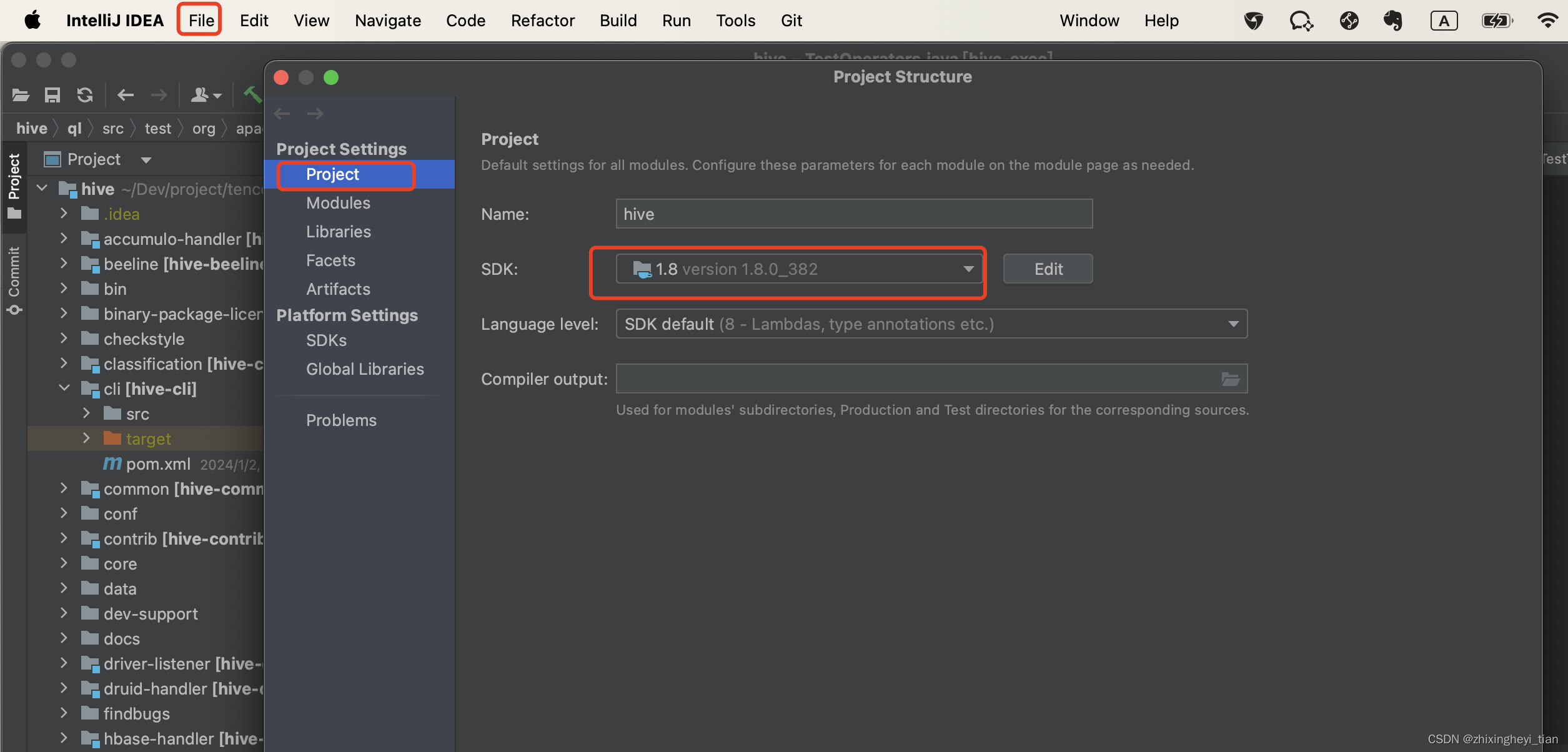Image resolution: width=1568 pixels, height=752 pixels.
Task: Select Artifacts in Project Settings
Action: [338, 289]
